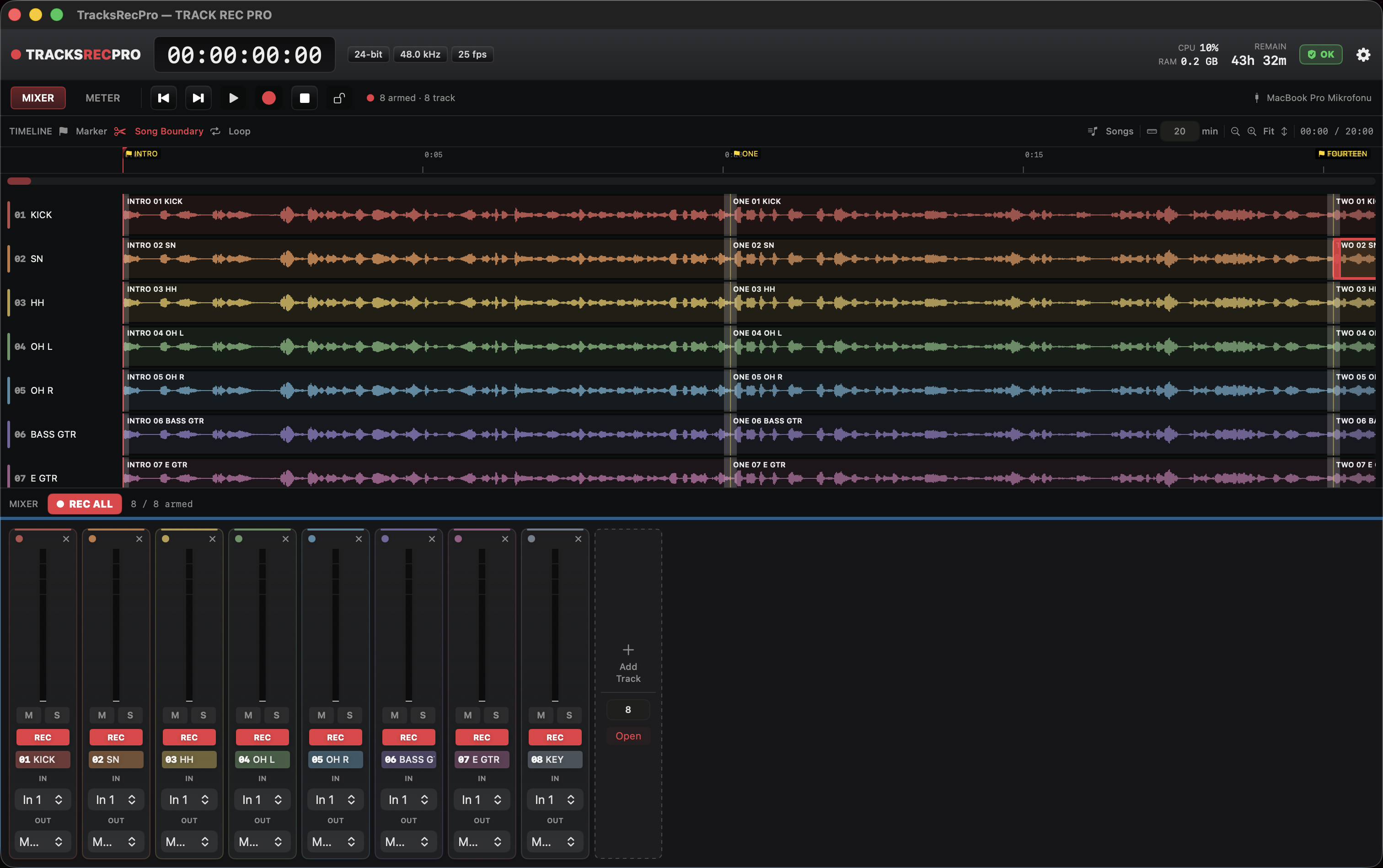This screenshot has width=1383, height=868.
Task: Switch to the MIXER tab
Action: (38, 98)
